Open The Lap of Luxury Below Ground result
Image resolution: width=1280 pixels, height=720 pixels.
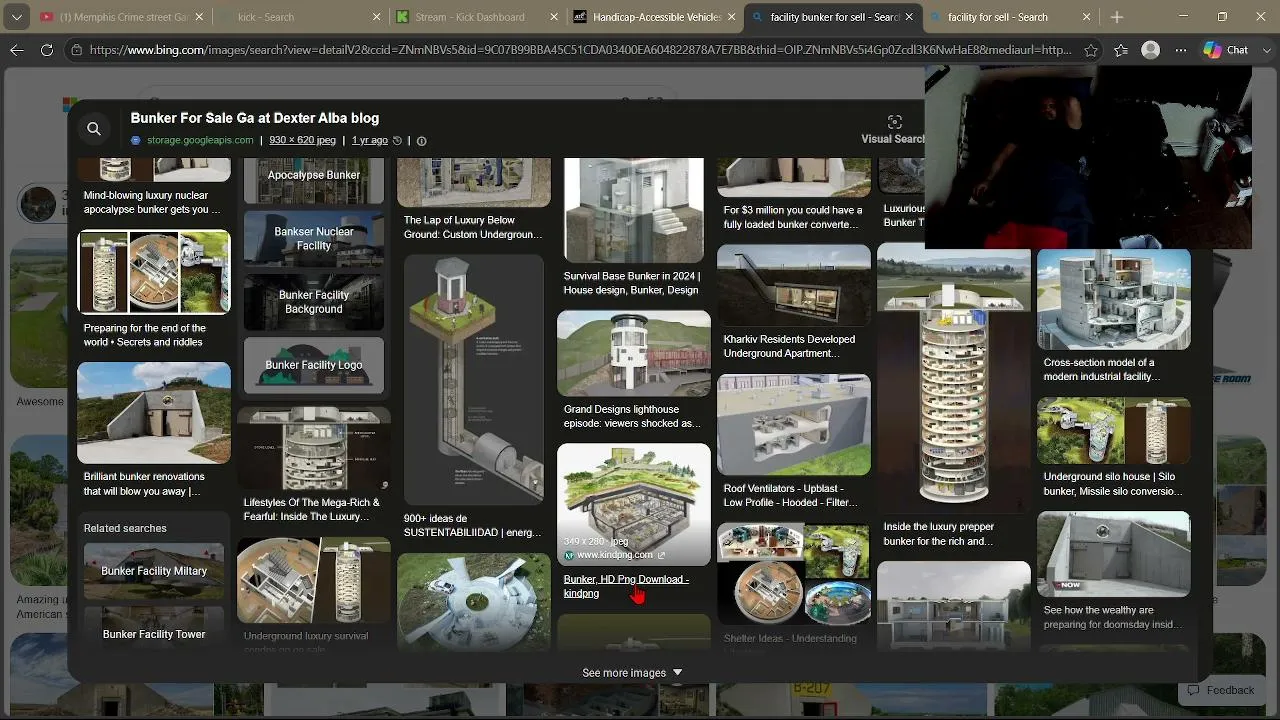pyautogui.click(x=473, y=227)
